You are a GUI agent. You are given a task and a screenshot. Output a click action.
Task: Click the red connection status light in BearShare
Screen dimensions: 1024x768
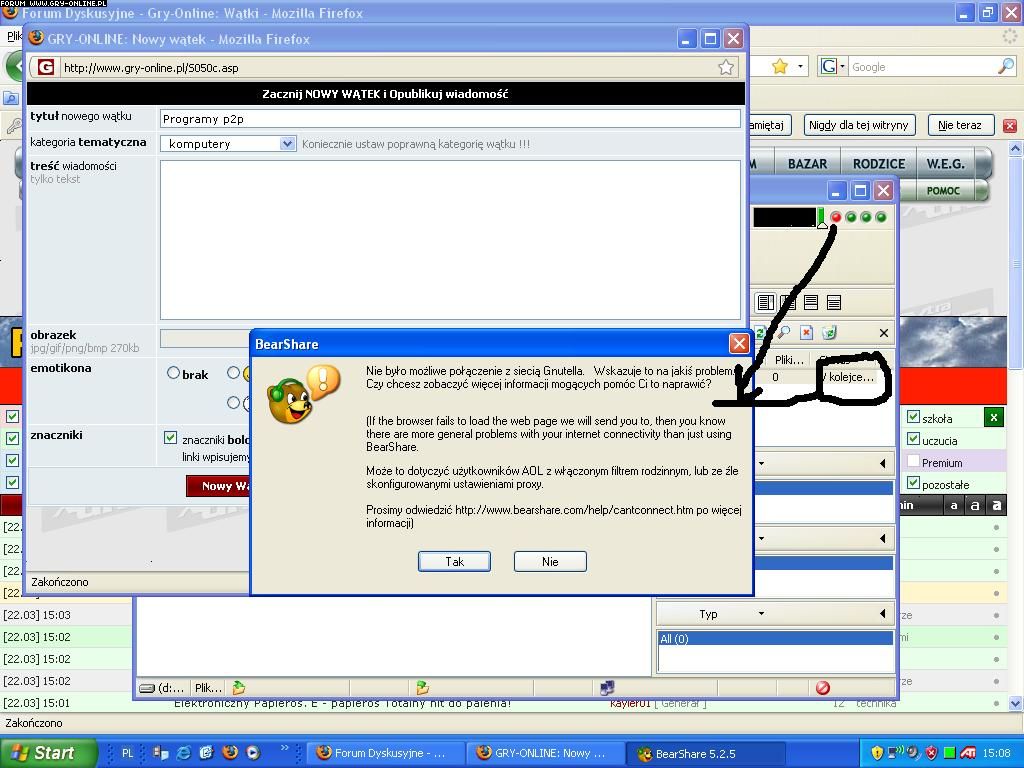836,217
